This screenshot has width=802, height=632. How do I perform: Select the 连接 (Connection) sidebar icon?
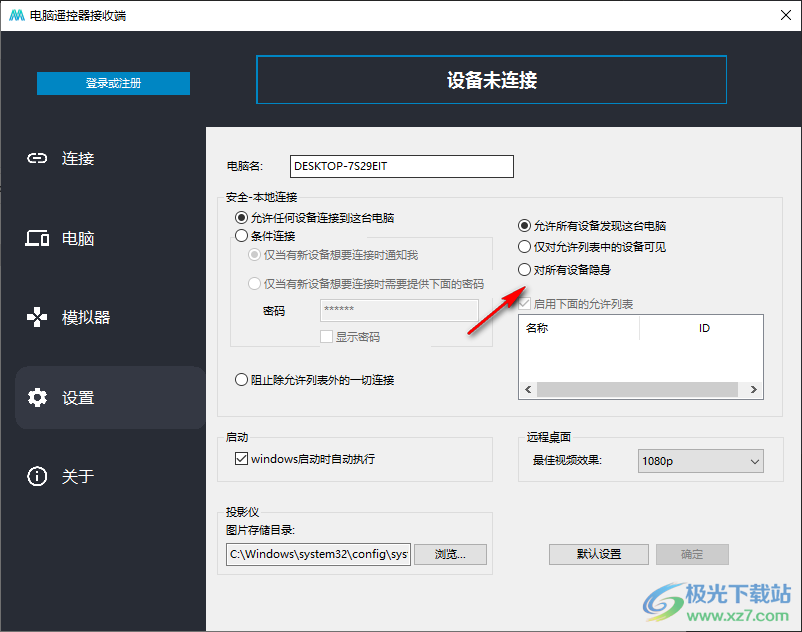click(x=37, y=158)
